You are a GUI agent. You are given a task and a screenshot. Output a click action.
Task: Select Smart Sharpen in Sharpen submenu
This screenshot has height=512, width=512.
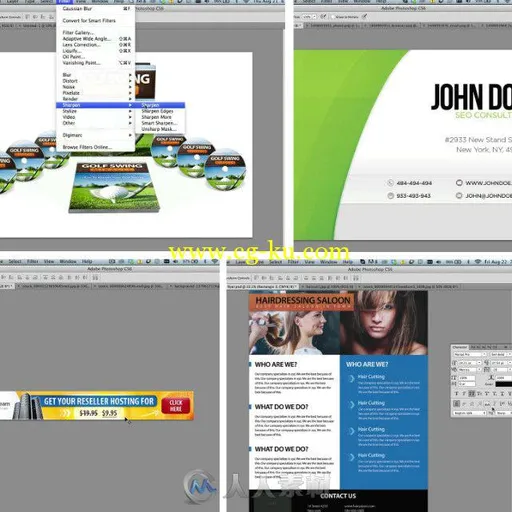tap(160, 123)
